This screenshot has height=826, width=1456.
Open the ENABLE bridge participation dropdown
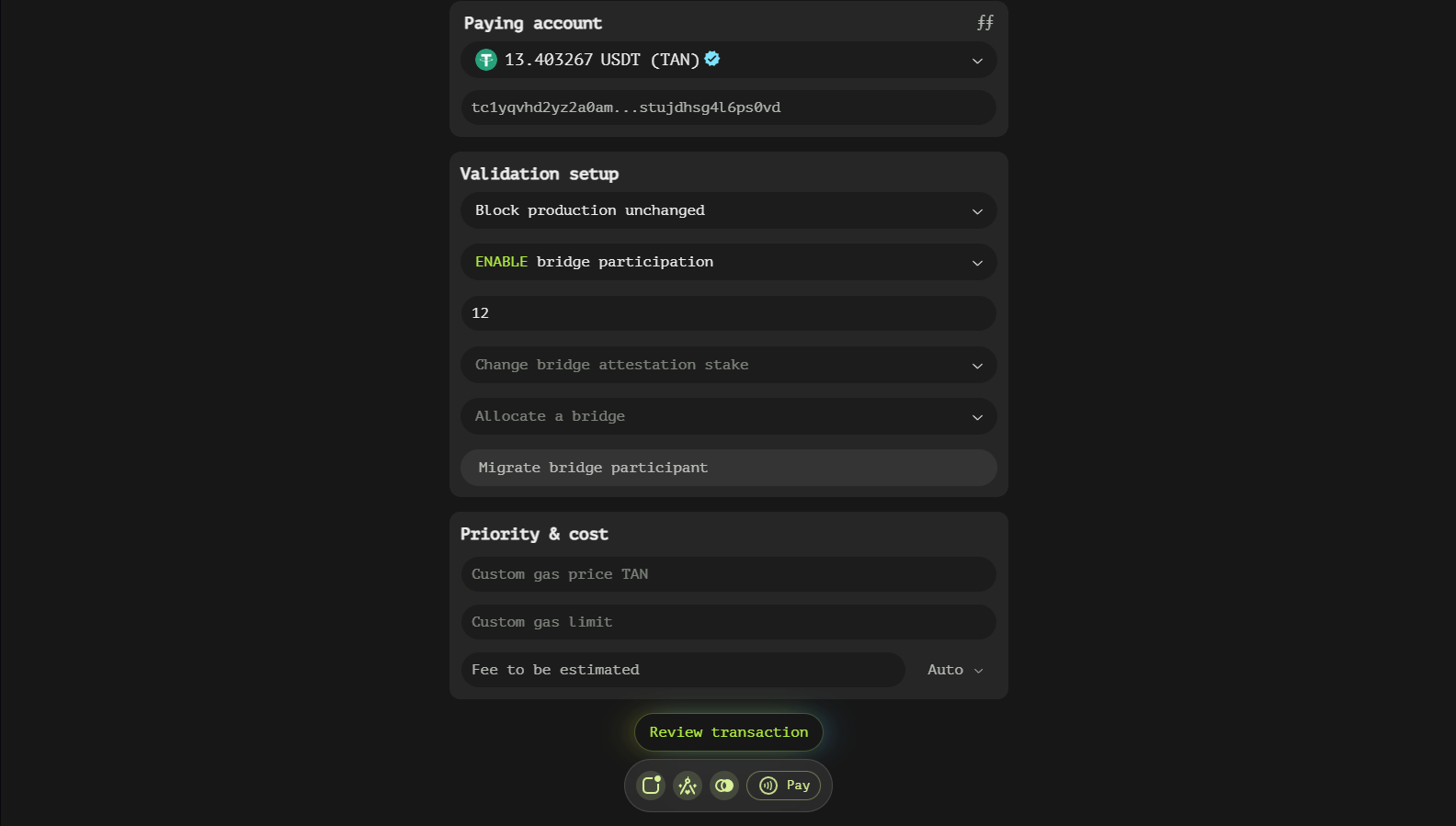point(728,262)
